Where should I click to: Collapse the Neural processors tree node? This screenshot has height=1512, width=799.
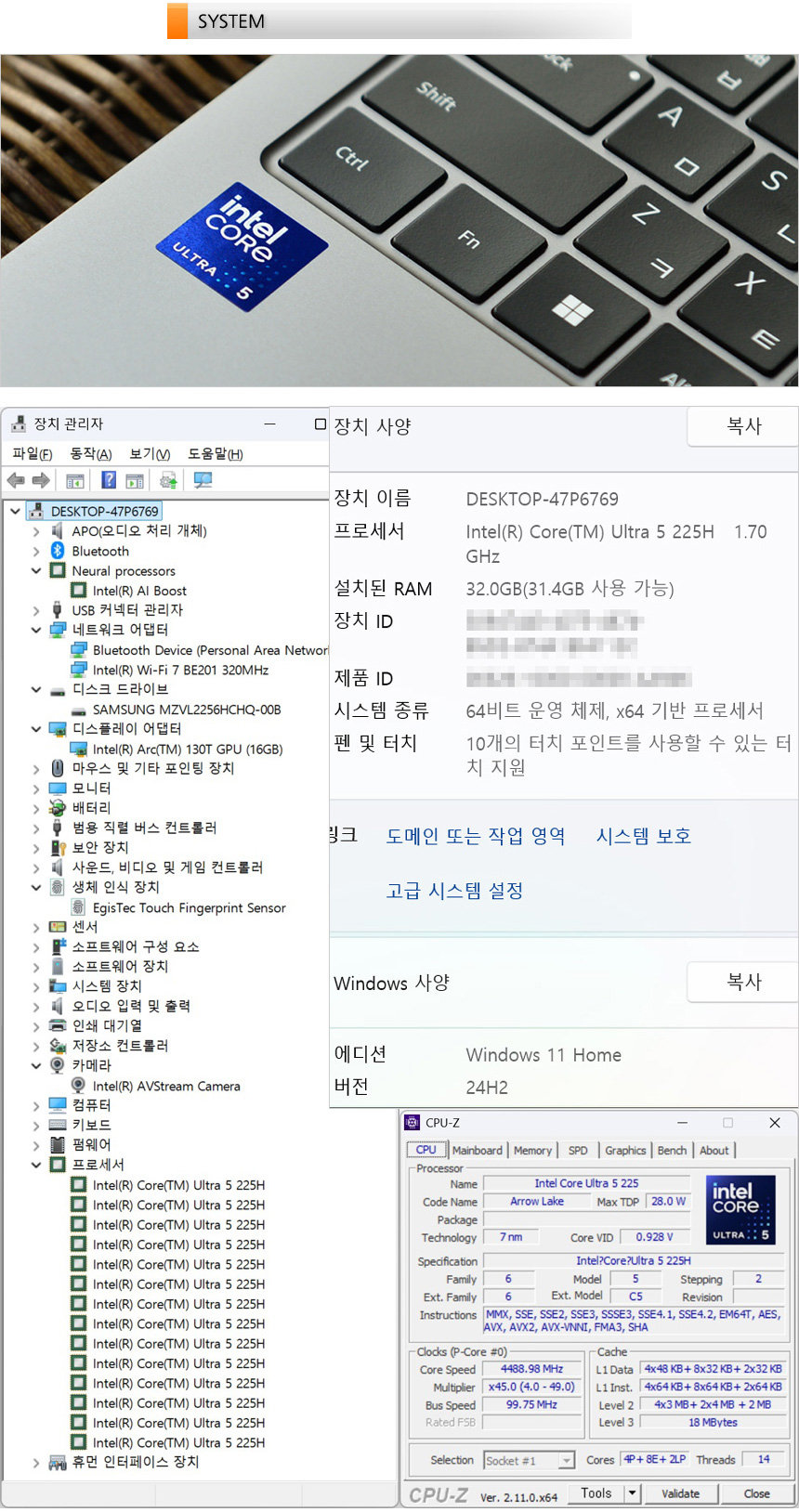tap(36, 571)
